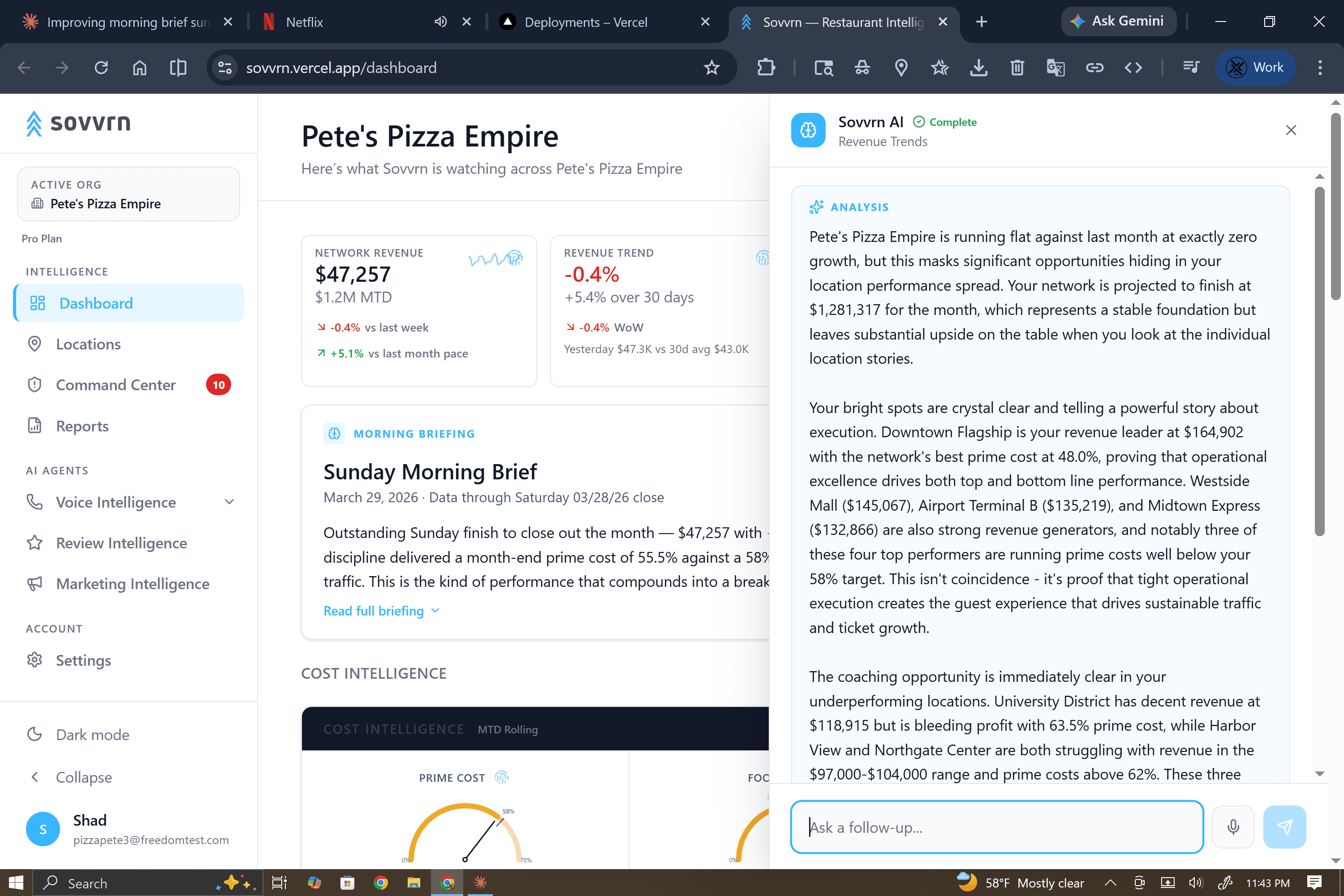This screenshot has height=896, width=1344.
Task: Click the fingerprint icon beside Prime Cost
Action: 501,777
